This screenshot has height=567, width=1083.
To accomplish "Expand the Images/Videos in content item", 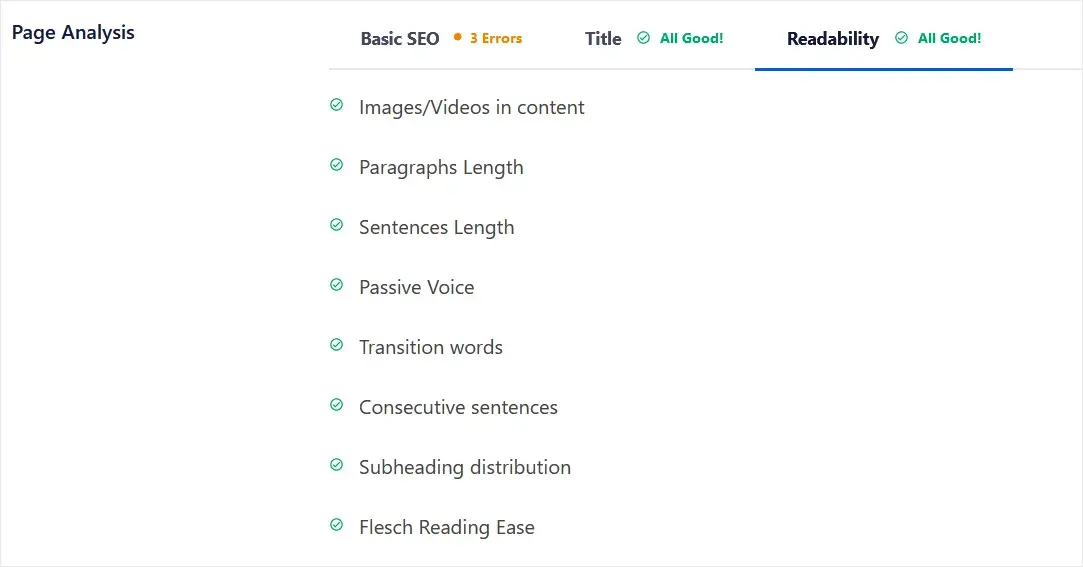I will (x=472, y=107).
